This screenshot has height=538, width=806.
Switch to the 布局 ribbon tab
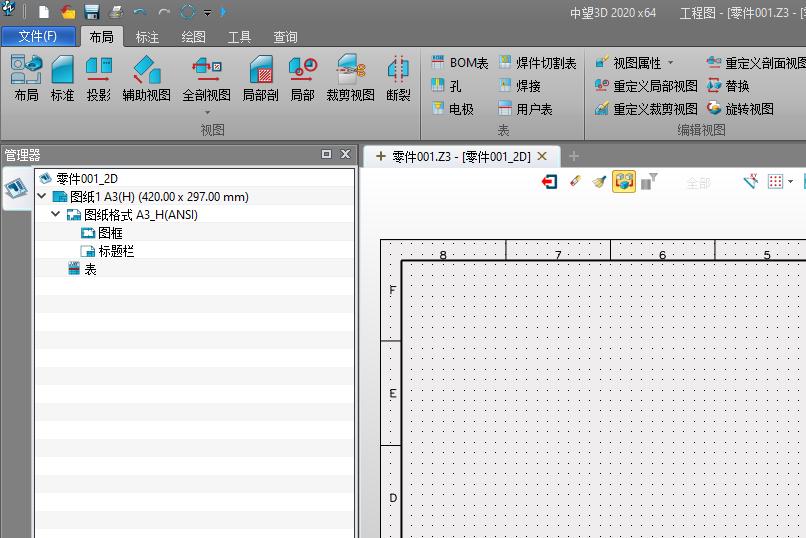(x=101, y=36)
